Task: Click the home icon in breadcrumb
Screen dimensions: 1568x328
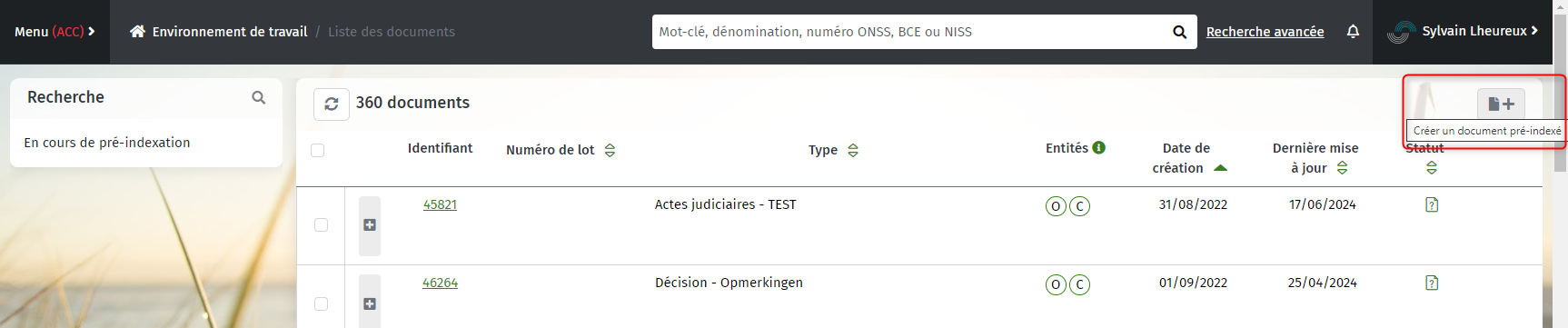Action: (x=137, y=31)
